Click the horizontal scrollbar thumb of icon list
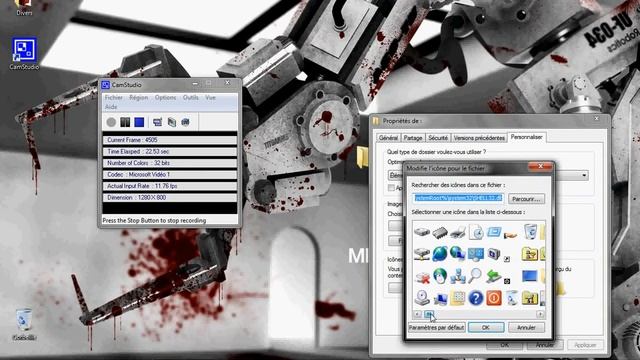 click(429, 314)
